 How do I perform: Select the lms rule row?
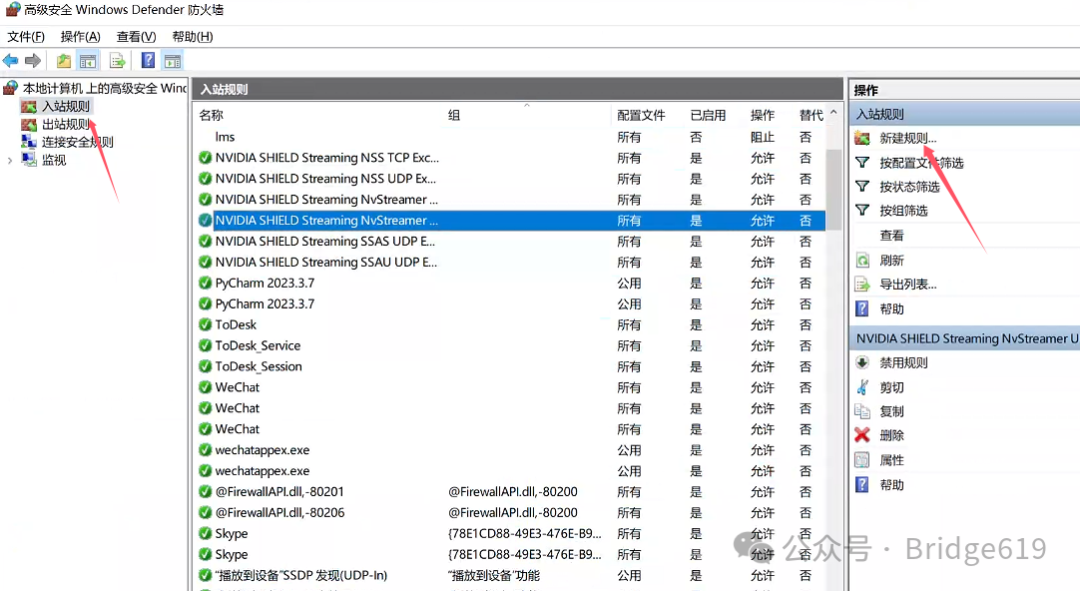(x=510, y=137)
